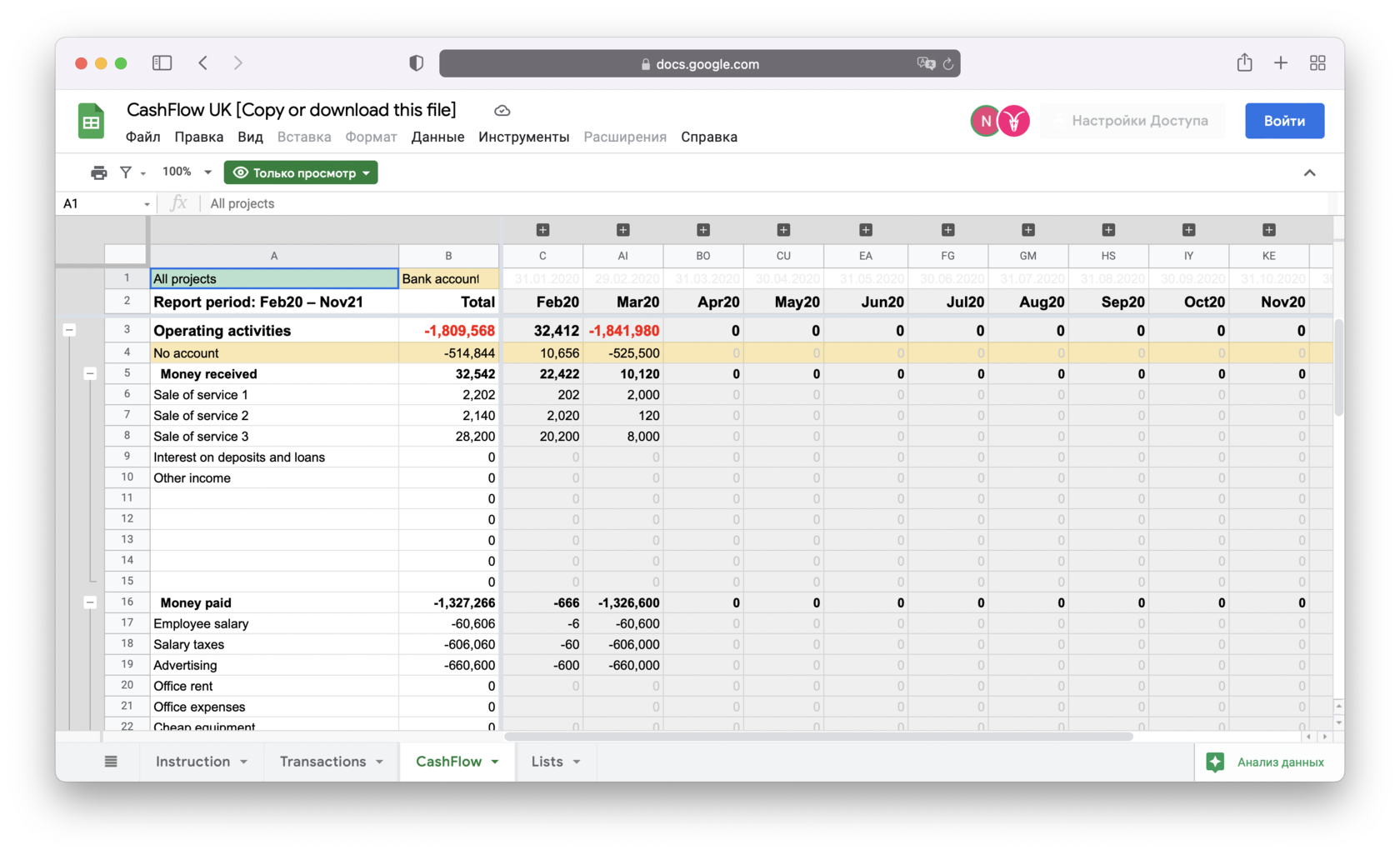
Task: Print the spreadsheet using the printer icon
Action: 98,172
